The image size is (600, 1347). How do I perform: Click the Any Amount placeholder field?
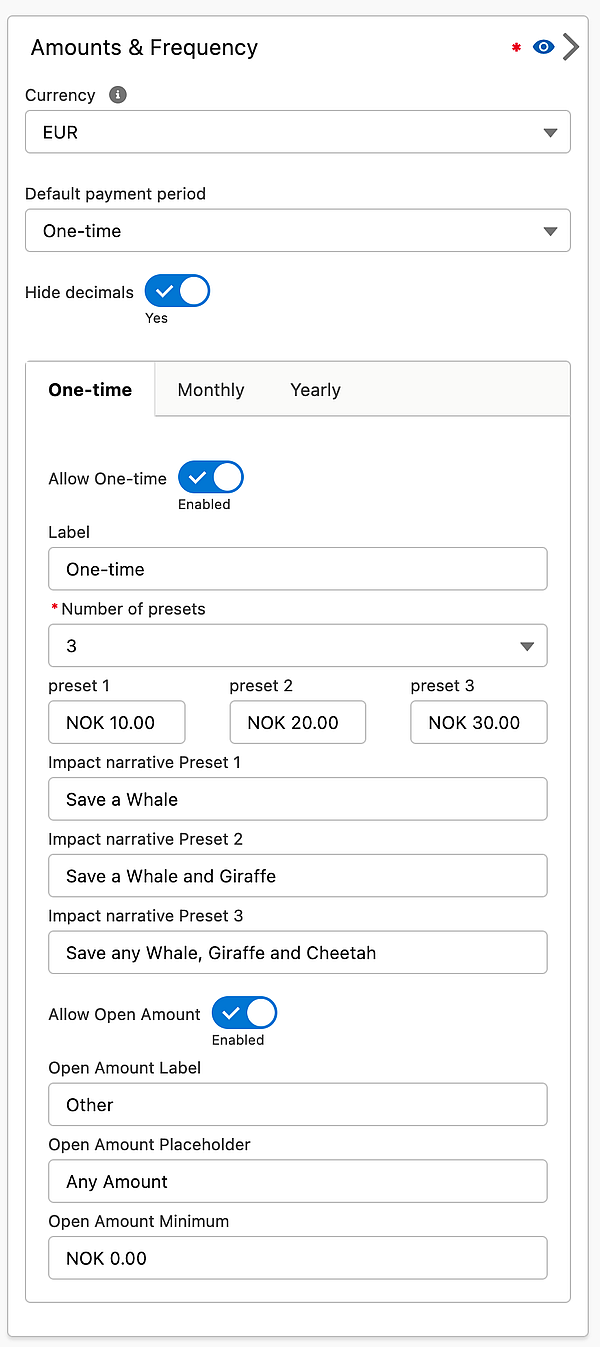(x=298, y=1181)
